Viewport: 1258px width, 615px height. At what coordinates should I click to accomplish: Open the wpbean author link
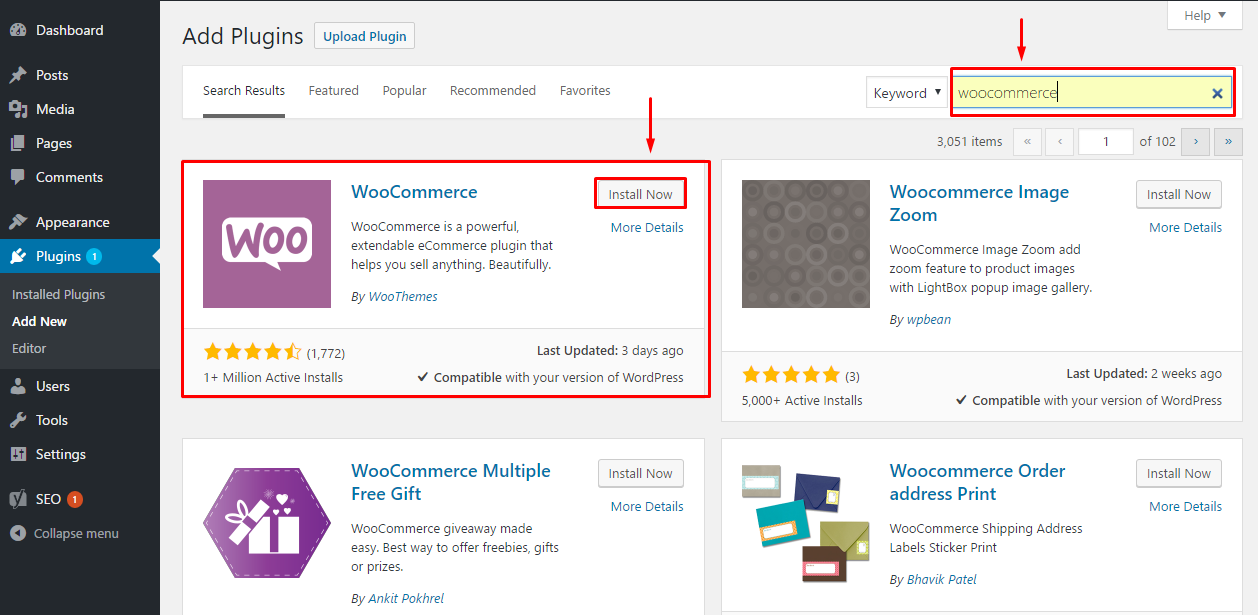pos(929,319)
